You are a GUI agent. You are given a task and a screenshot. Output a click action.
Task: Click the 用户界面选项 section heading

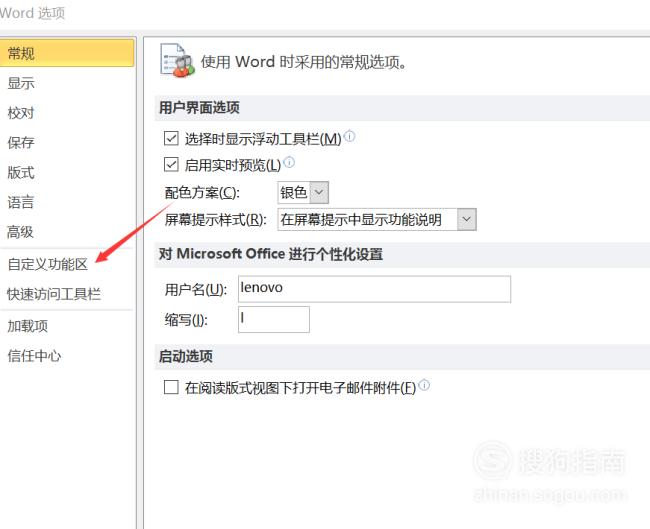pos(199,108)
